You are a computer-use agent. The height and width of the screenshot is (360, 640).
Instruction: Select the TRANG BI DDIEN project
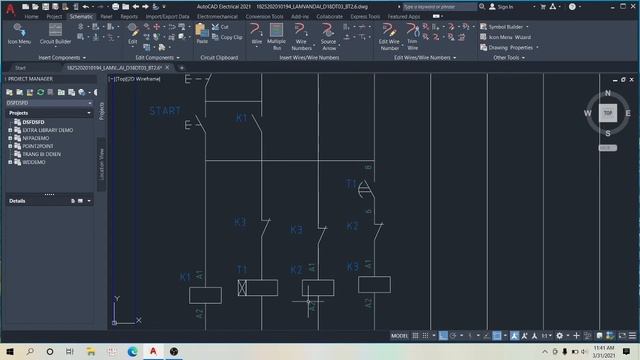click(x=42, y=154)
